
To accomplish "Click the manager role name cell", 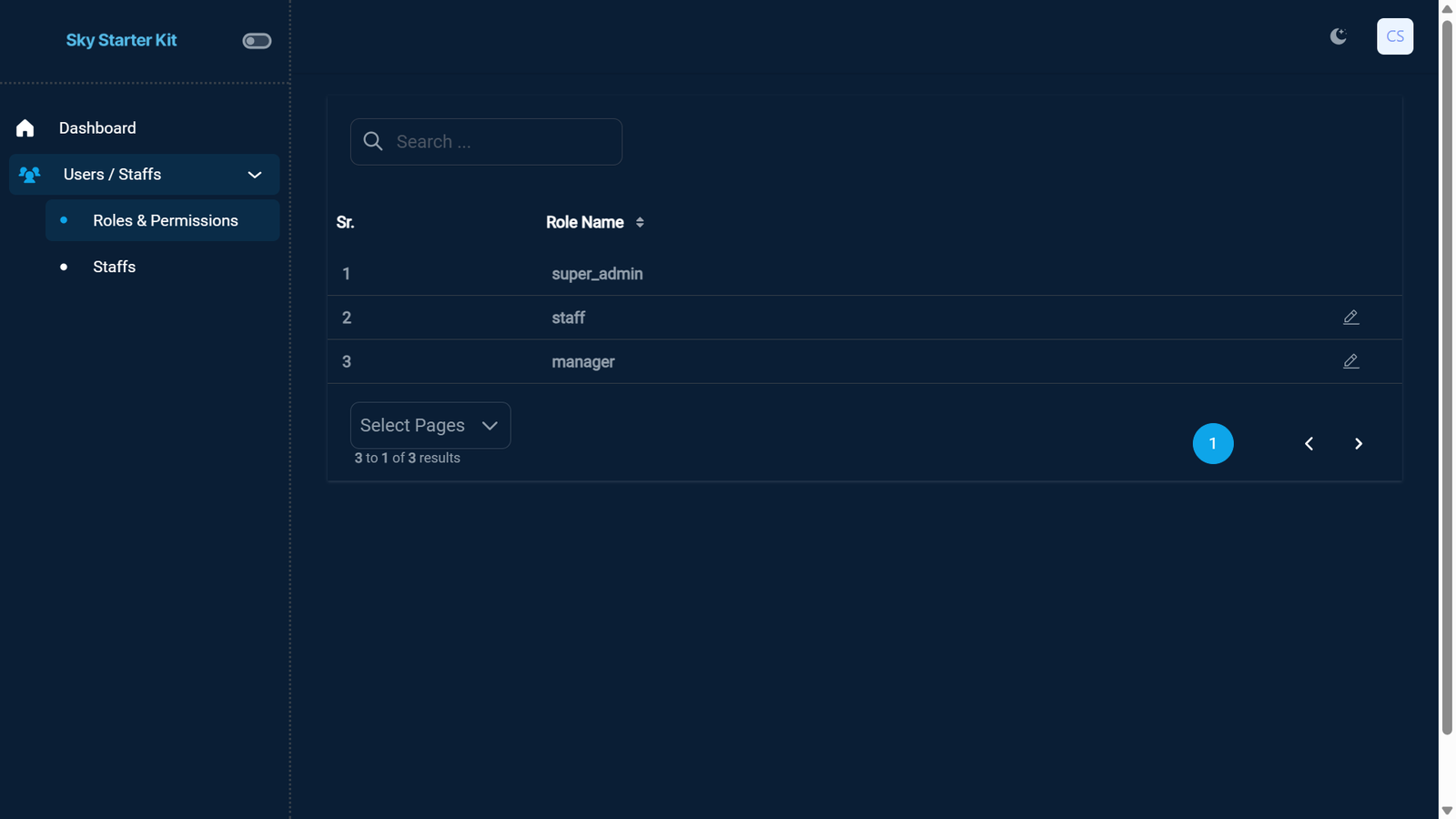I will (583, 362).
